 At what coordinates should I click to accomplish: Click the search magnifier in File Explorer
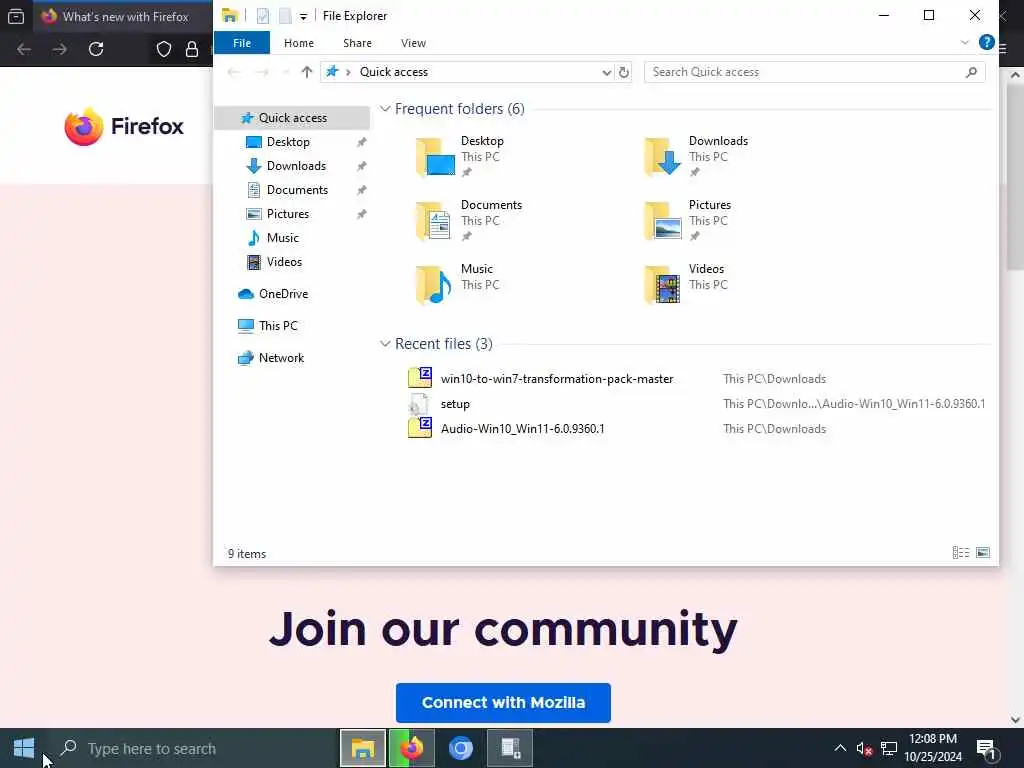pos(971,72)
